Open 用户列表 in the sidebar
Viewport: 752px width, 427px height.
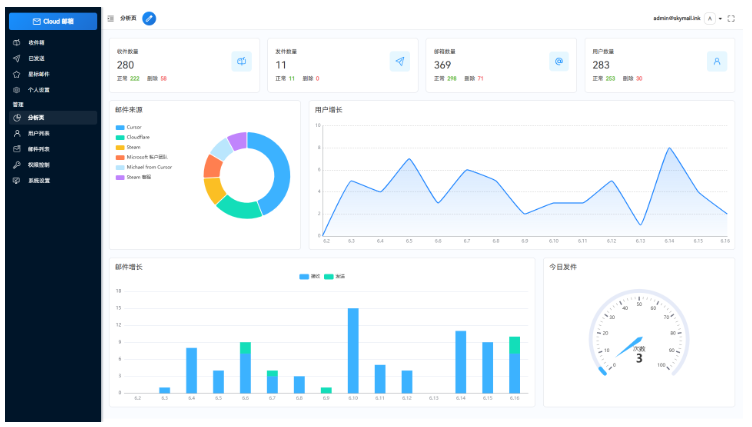pyautogui.click(x=53, y=133)
